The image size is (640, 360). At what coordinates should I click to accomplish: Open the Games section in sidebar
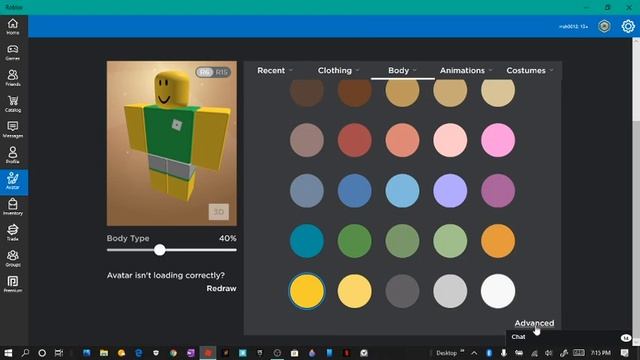point(13,52)
